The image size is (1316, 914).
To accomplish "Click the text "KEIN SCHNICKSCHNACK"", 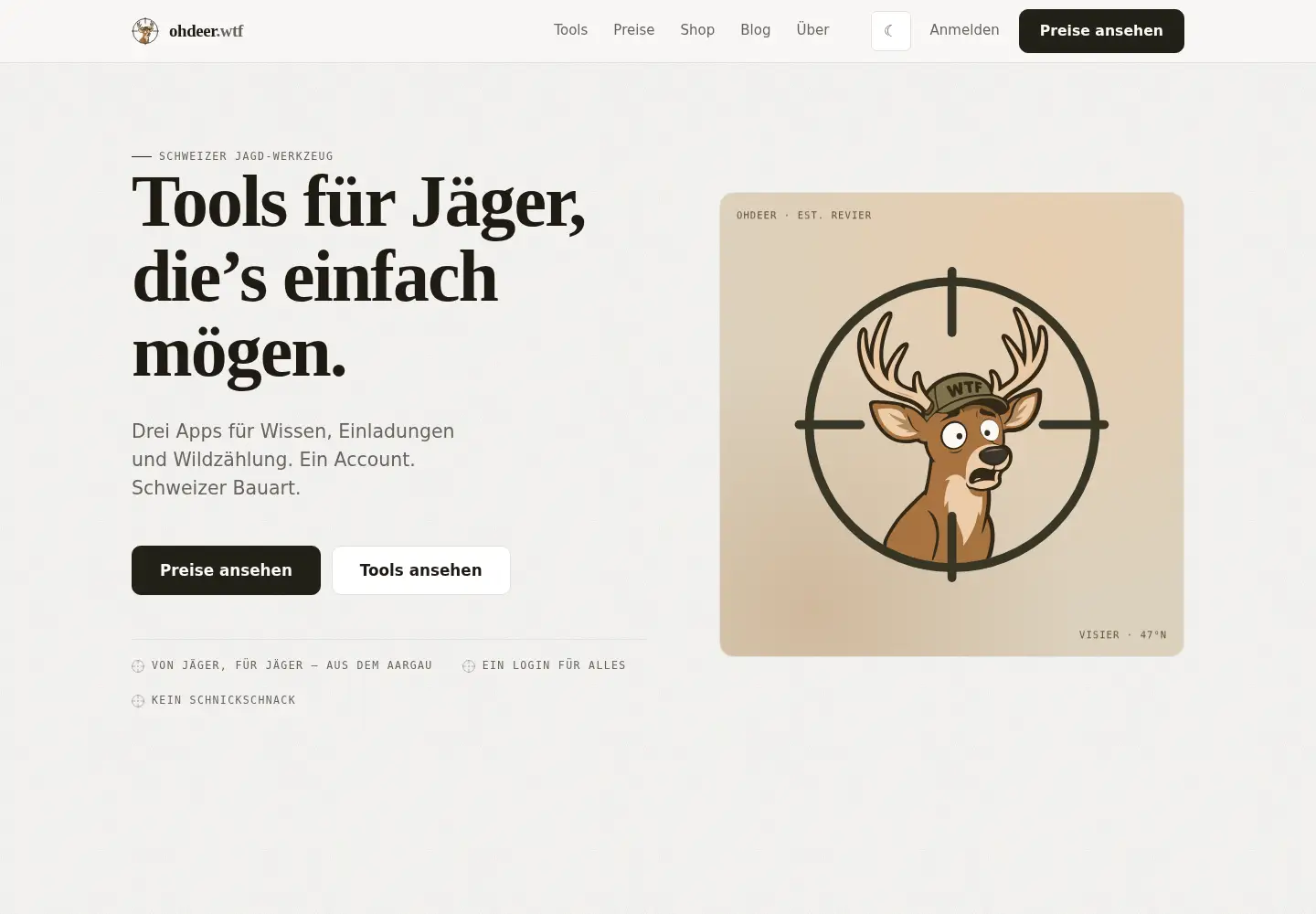I will [x=224, y=700].
